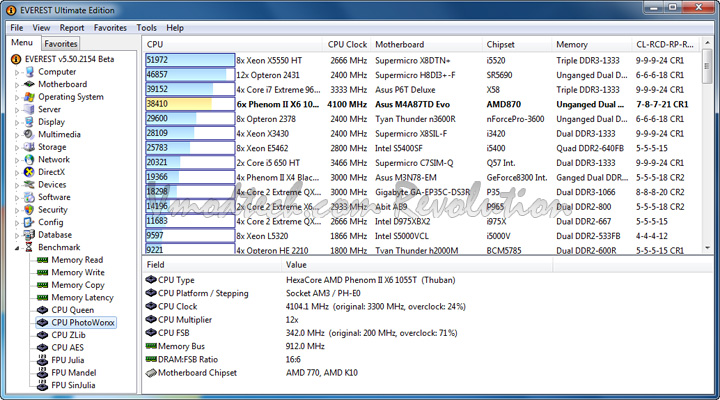Click the Benchmark hourglass icon
The height and width of the screenshot is (400, 720).
[x=29, y=247]
